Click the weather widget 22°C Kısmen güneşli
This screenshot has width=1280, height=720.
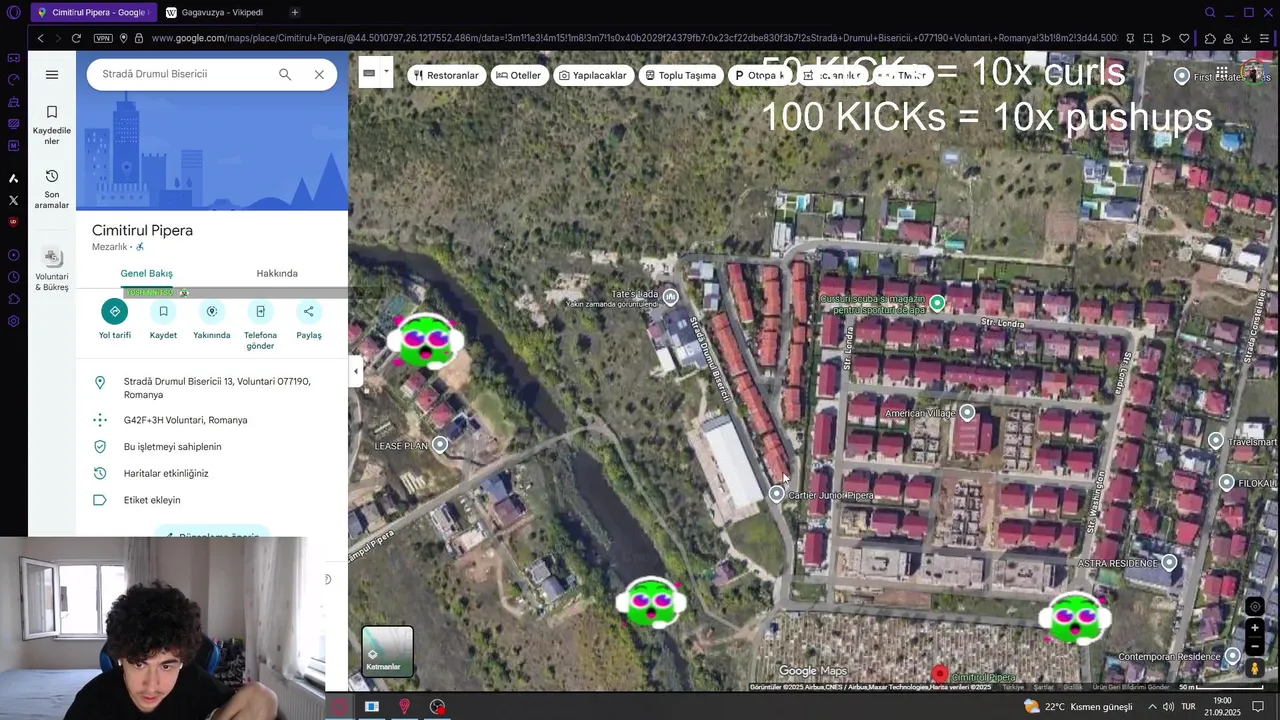1078,706
